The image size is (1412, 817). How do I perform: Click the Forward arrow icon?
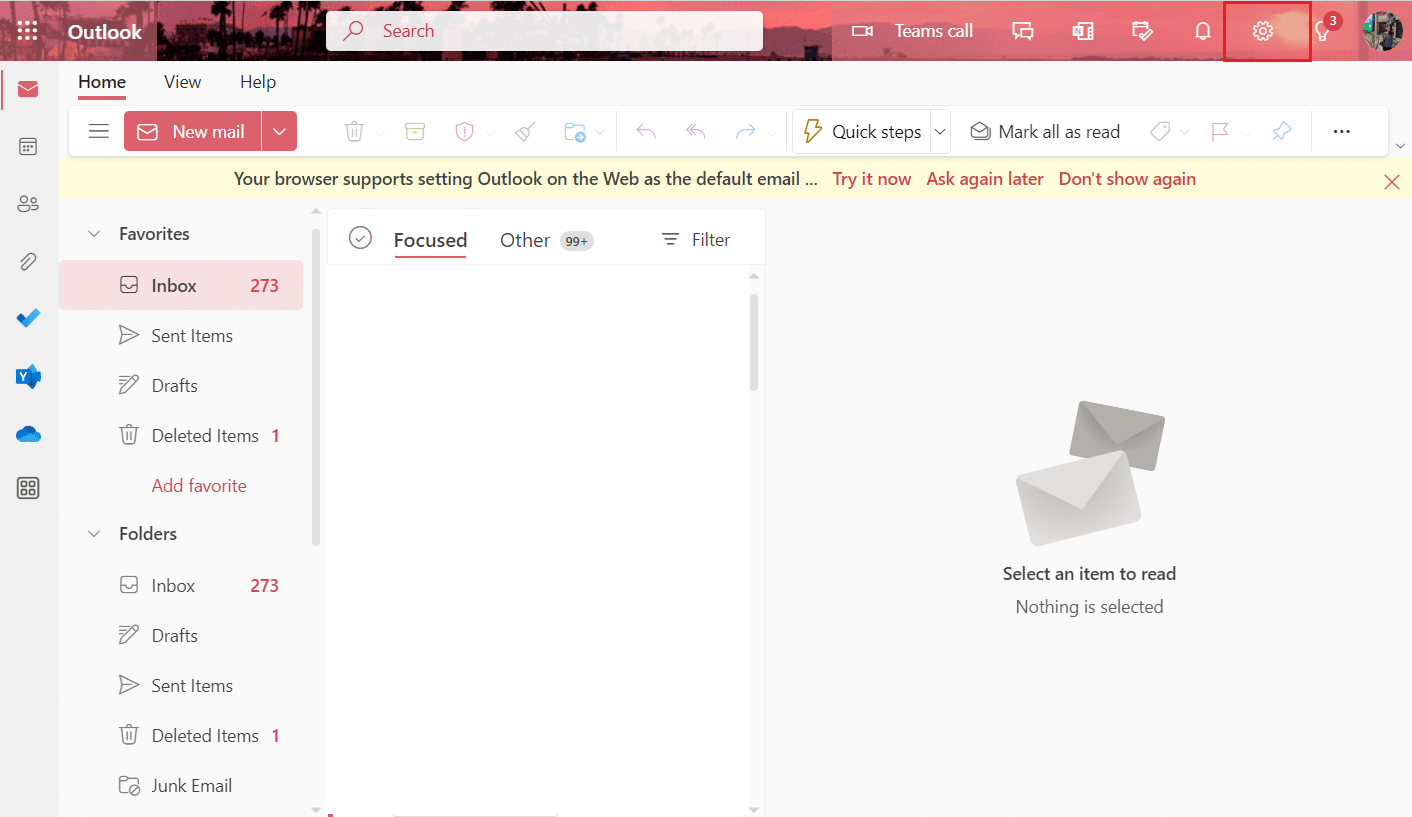pos(745,131)
